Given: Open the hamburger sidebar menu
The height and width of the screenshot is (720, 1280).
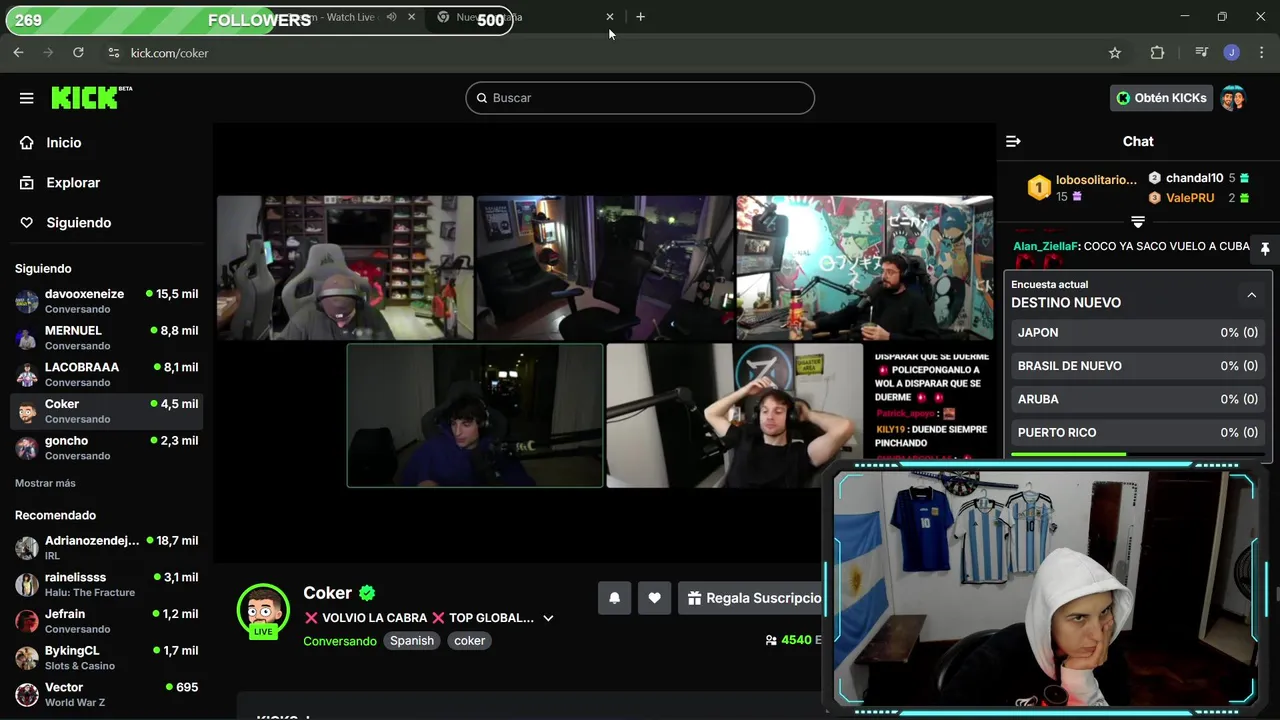Looking at the screenshot, I should (x=27, y=98).
